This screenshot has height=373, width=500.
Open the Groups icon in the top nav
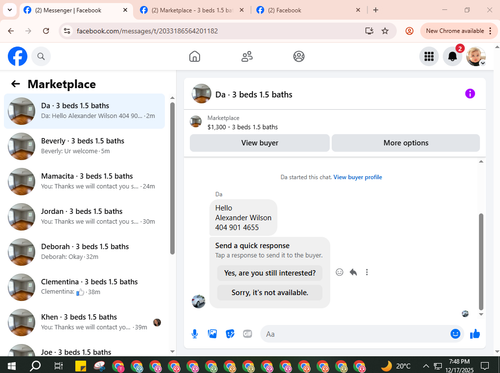(x=299, y=56)
